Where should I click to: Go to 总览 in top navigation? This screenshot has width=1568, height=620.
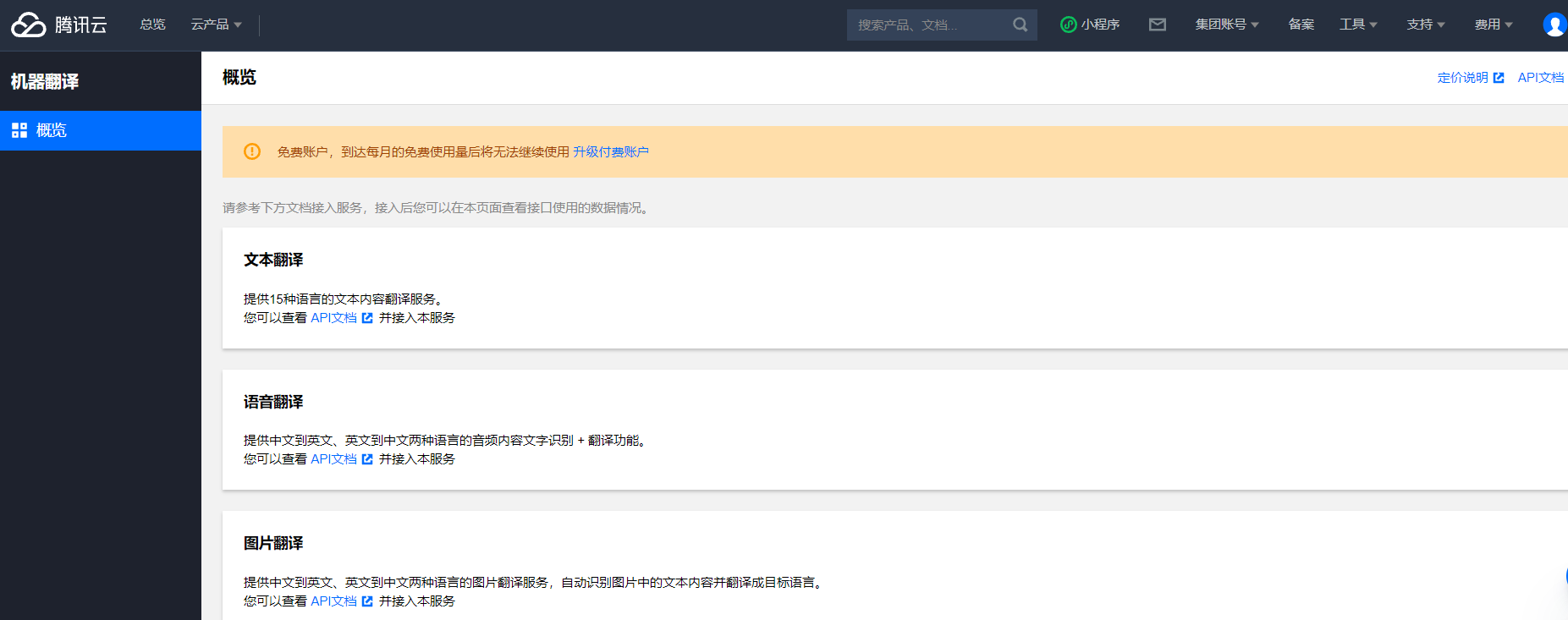[152, 25]
